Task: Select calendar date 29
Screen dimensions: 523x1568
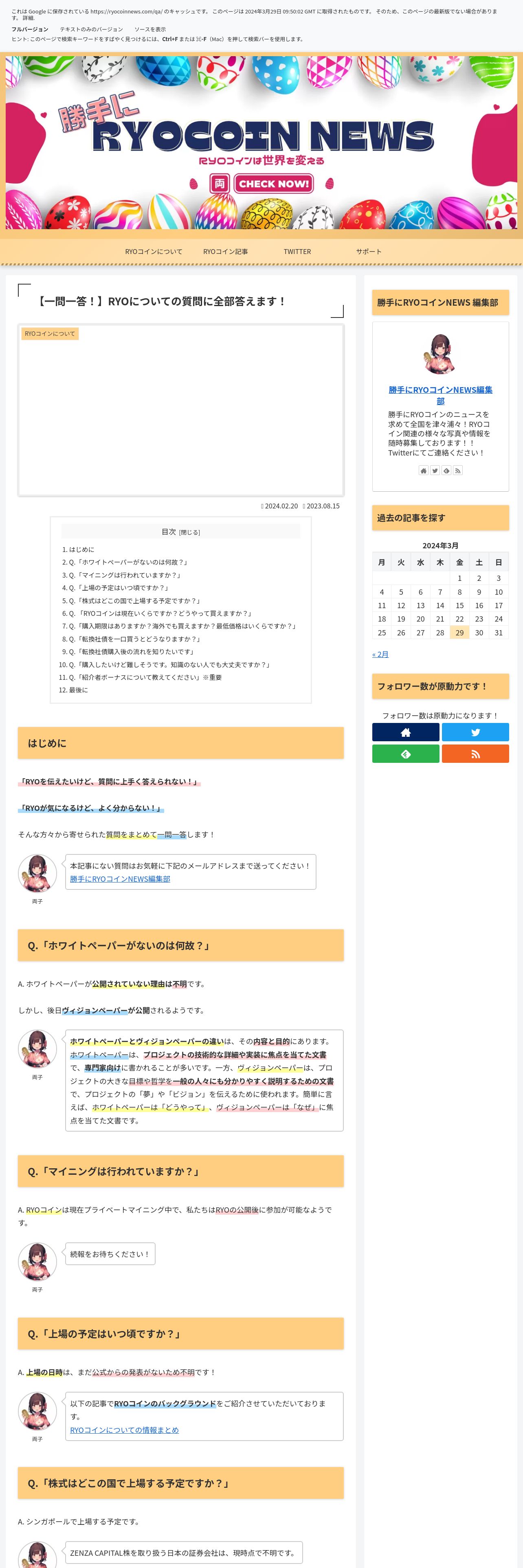Action: point(460,633)
